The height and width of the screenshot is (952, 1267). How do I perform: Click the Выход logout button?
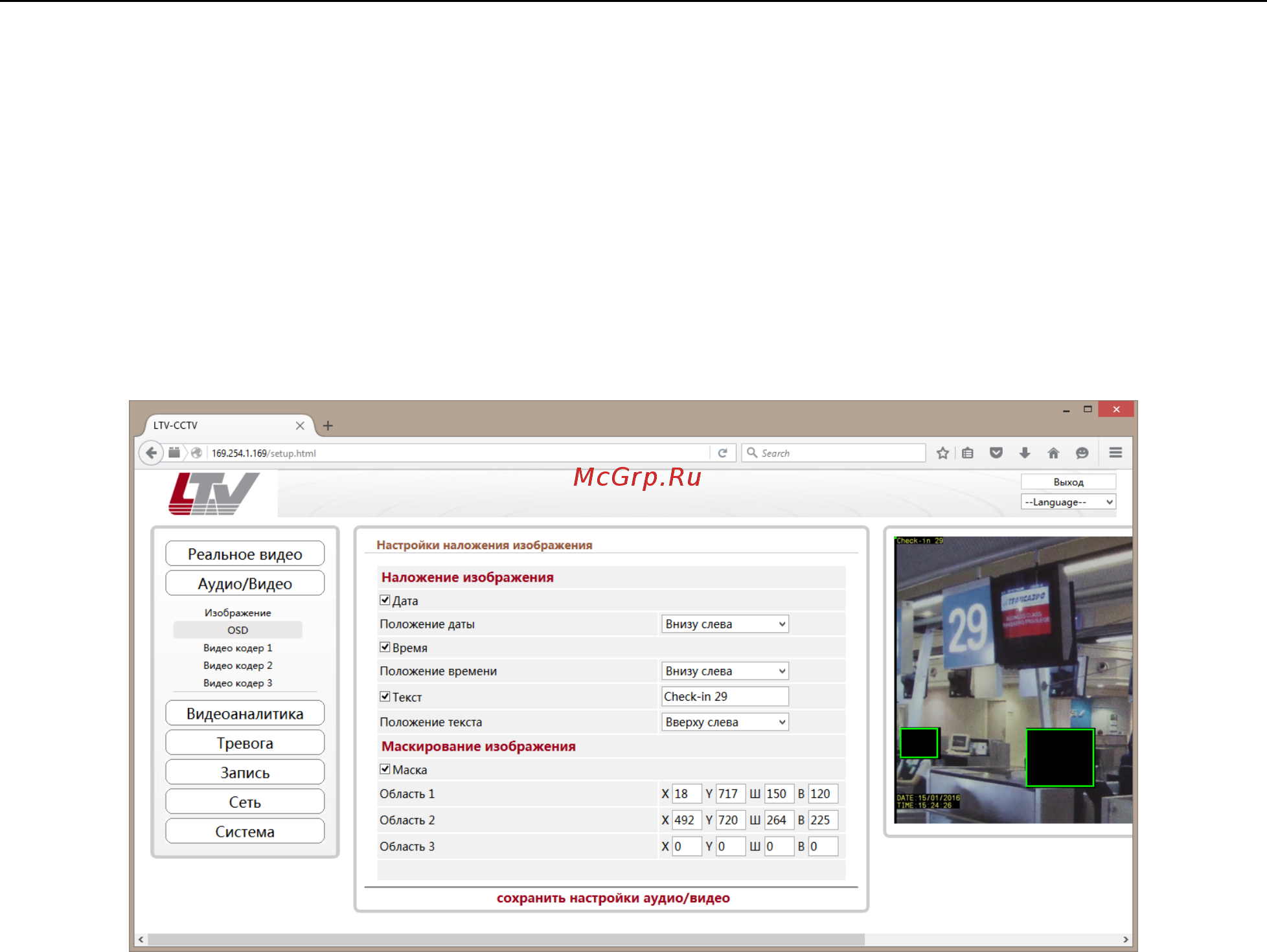coord(1068,482)
